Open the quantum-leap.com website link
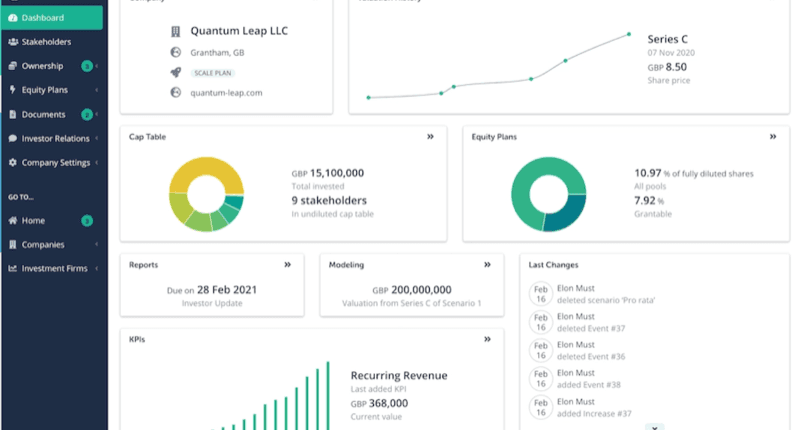The width and height of the screenshot is (800, 430). (x=219, y=93)
